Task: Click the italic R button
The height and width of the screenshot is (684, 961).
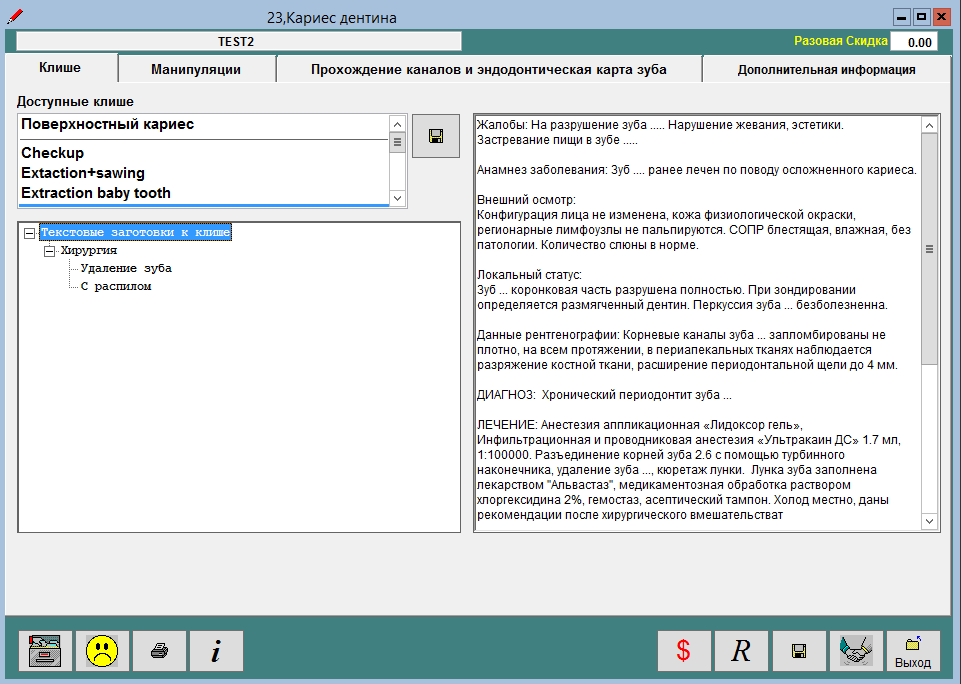Action: click(741, 651)
